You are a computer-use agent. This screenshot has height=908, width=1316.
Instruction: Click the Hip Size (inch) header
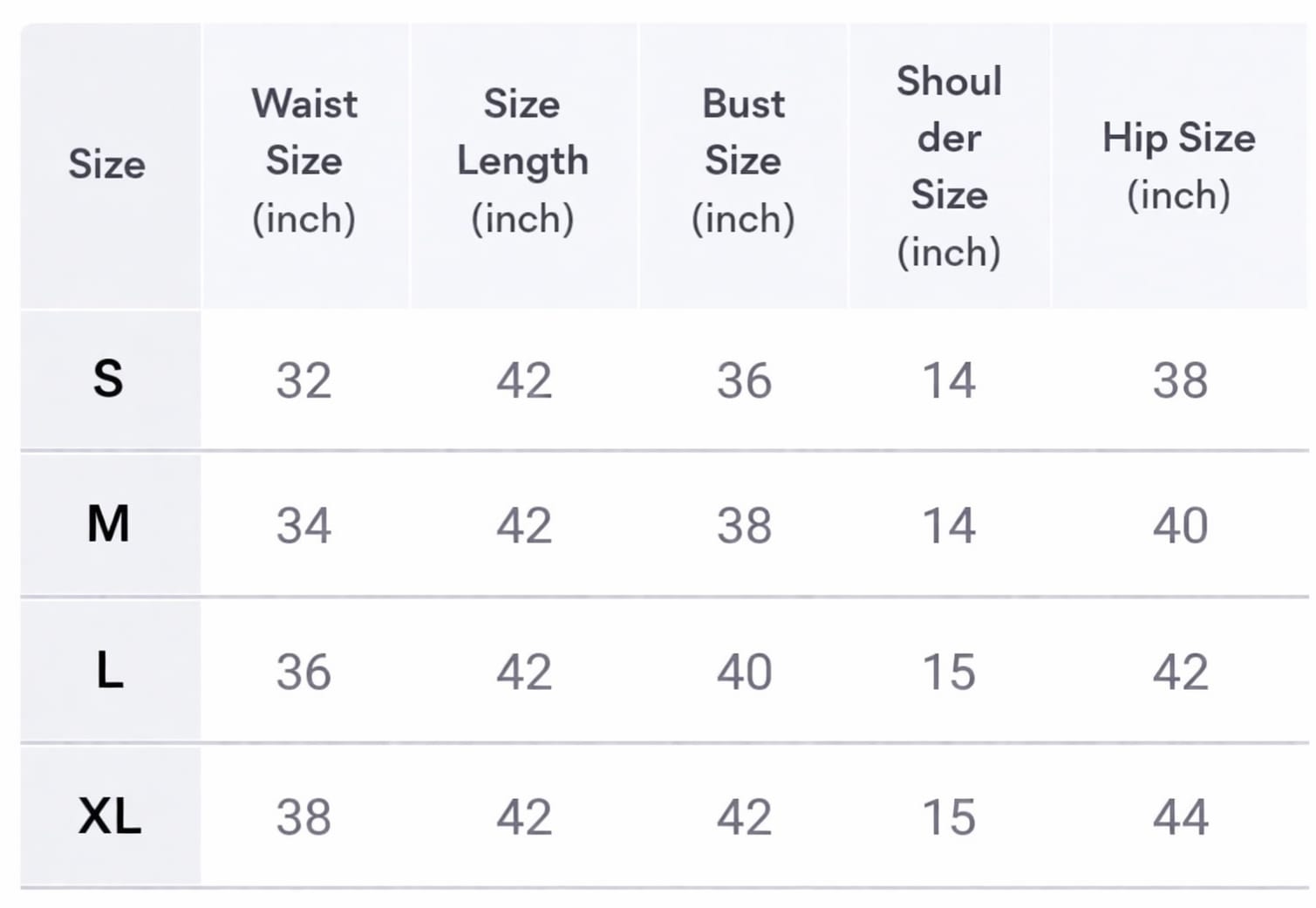(1179, 166)
